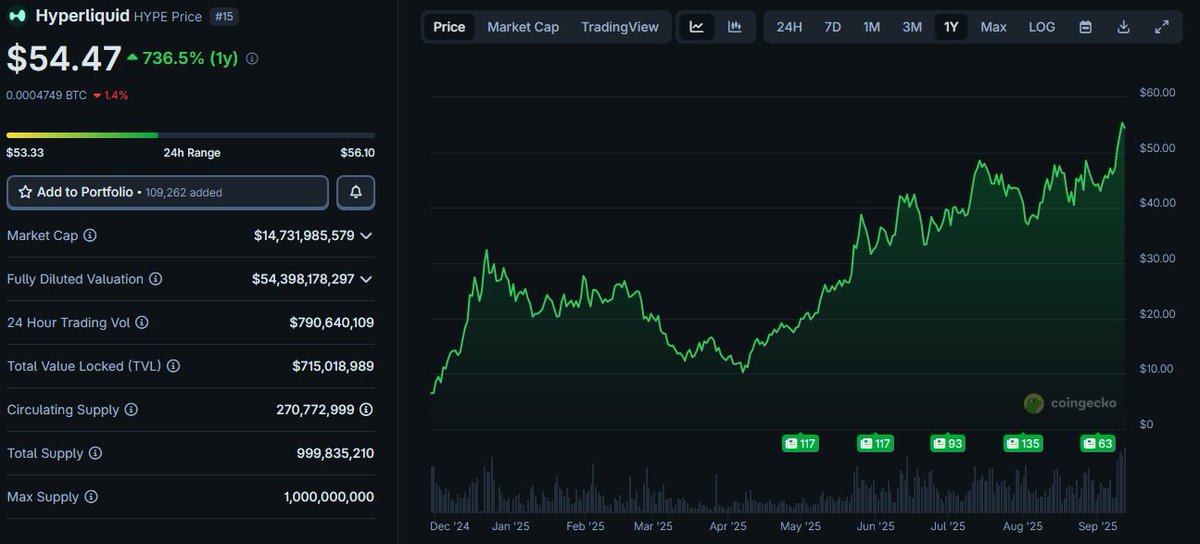1200x544 pixels.
Task: Click the 24h Range progress bar
Action: pyautogui.click(x=191, y=135)
